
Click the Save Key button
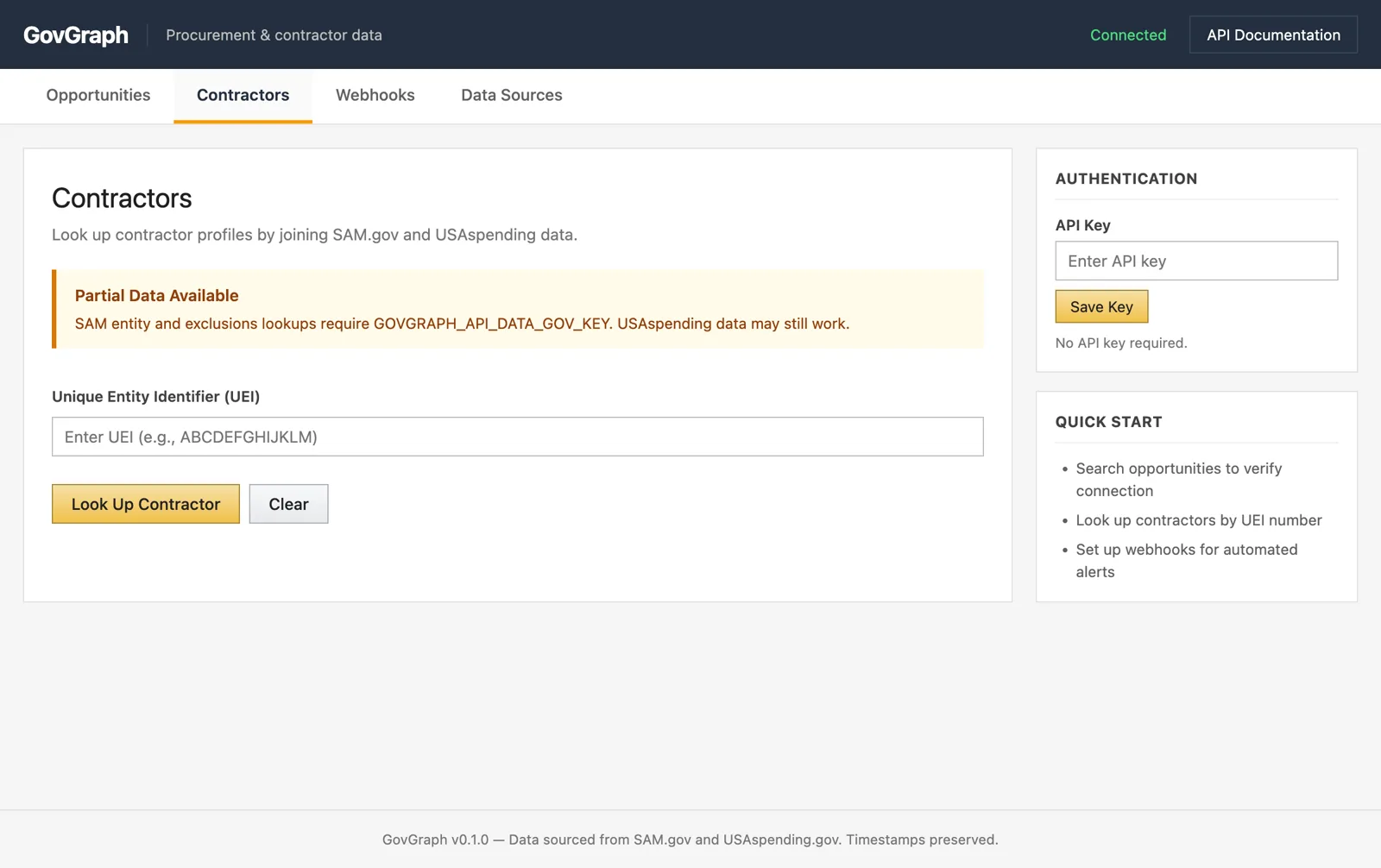[x=1101, y=306]
